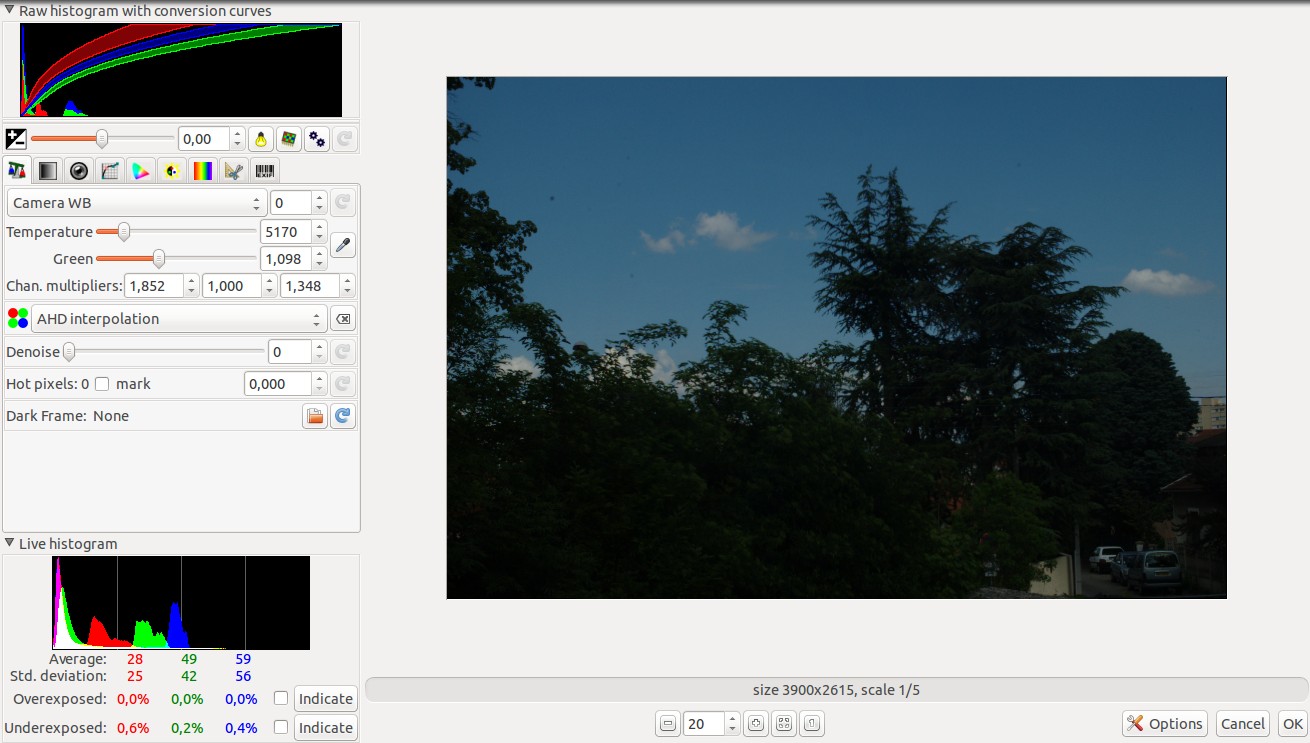This screenshot has height=743, width=1310.
Task: Open the raw color mosaic icon
Action: 288,138
